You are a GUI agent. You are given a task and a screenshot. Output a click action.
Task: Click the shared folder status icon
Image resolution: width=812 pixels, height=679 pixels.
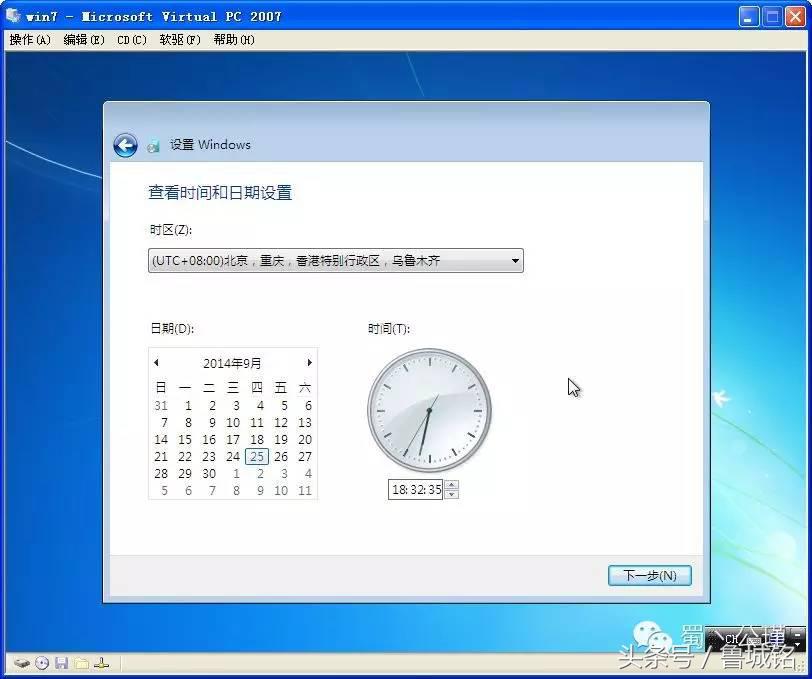coord(79,663)
